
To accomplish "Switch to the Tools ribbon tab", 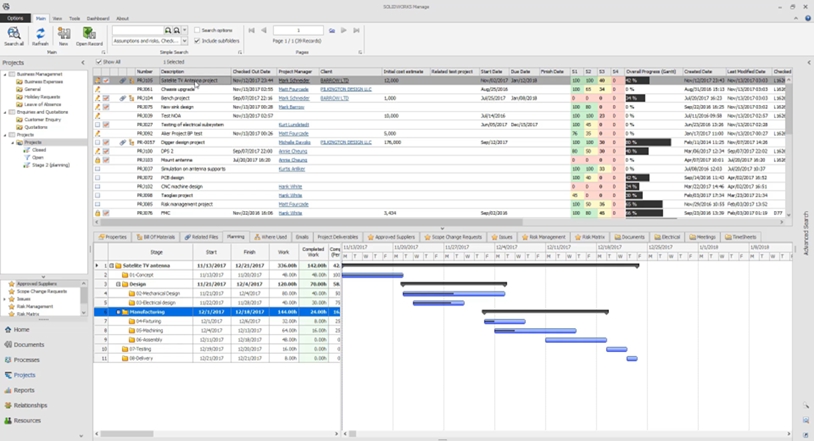I will (x=75, y=18).
